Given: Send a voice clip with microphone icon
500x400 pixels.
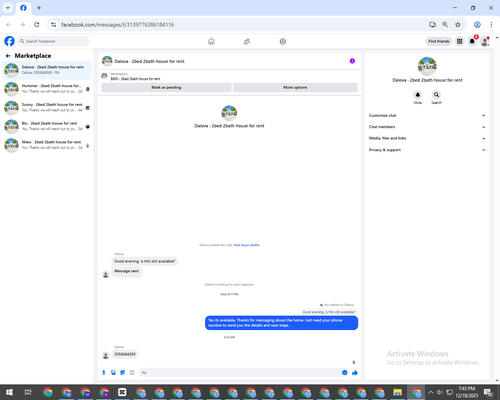Looking at the screenshot, I should coord(104,372).
